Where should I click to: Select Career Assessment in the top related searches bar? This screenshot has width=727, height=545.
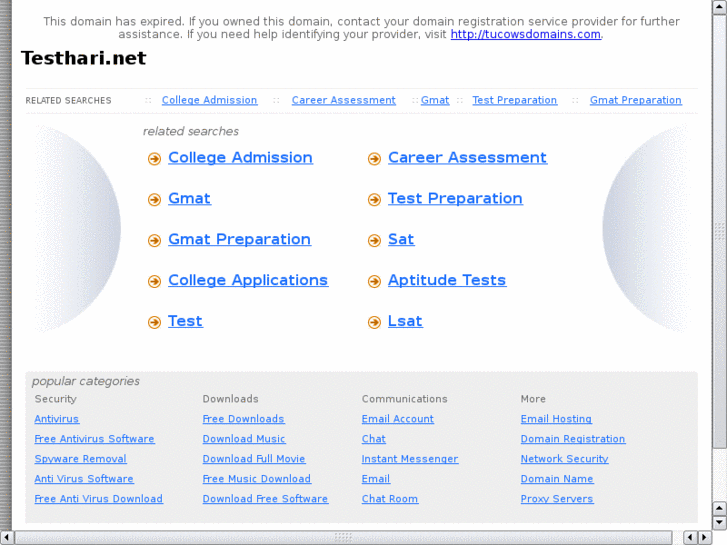[x=343, y=100]
